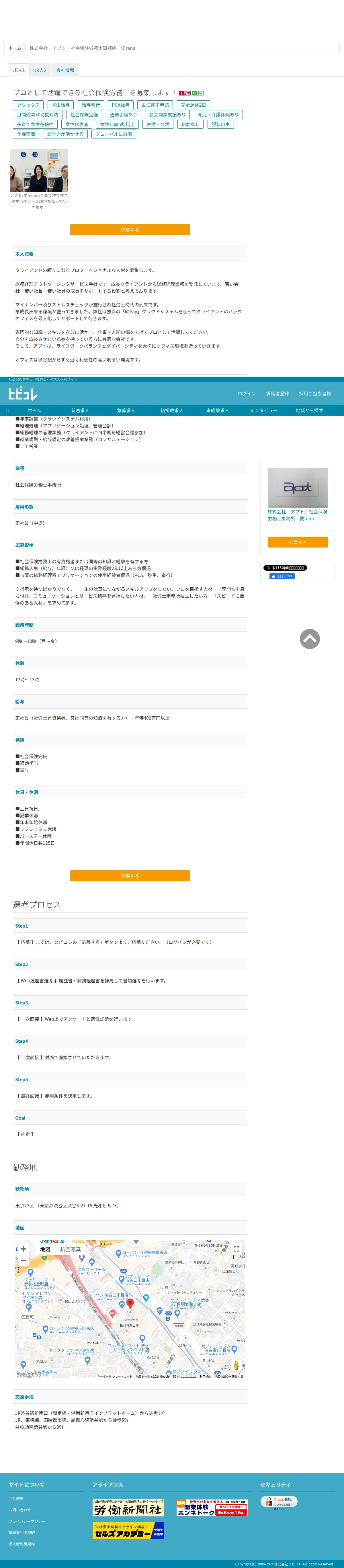Screen dimensions: 344x1568
Task: Click the scroll-to-top arrow icon
Action: tap(309, 638)
